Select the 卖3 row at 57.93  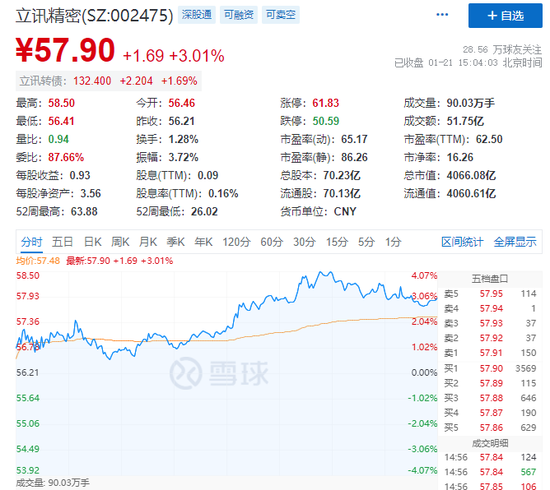point(490,323)
